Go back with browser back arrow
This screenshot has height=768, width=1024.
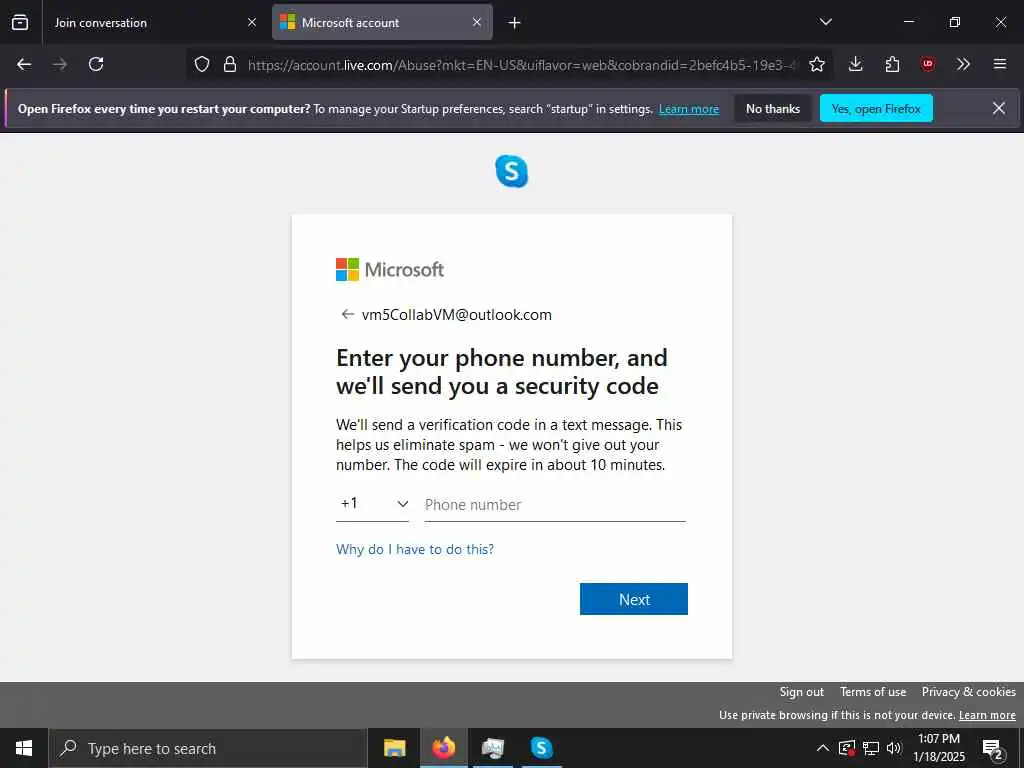click(x=24, y=64)
